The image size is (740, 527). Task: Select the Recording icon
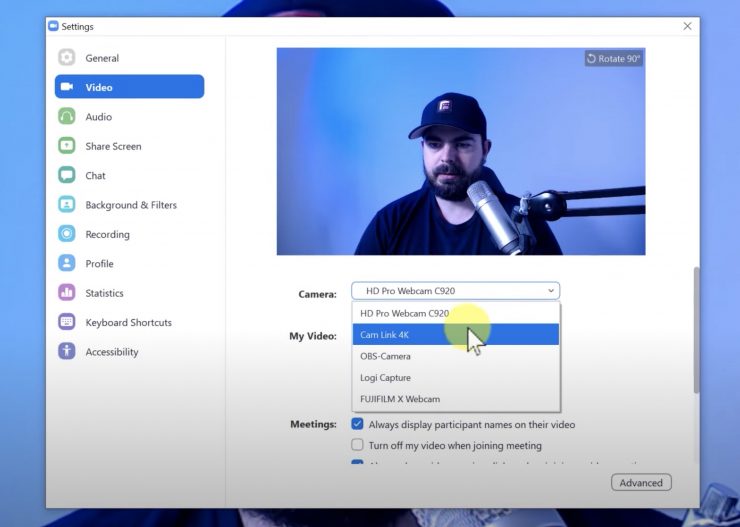(67, 234)
